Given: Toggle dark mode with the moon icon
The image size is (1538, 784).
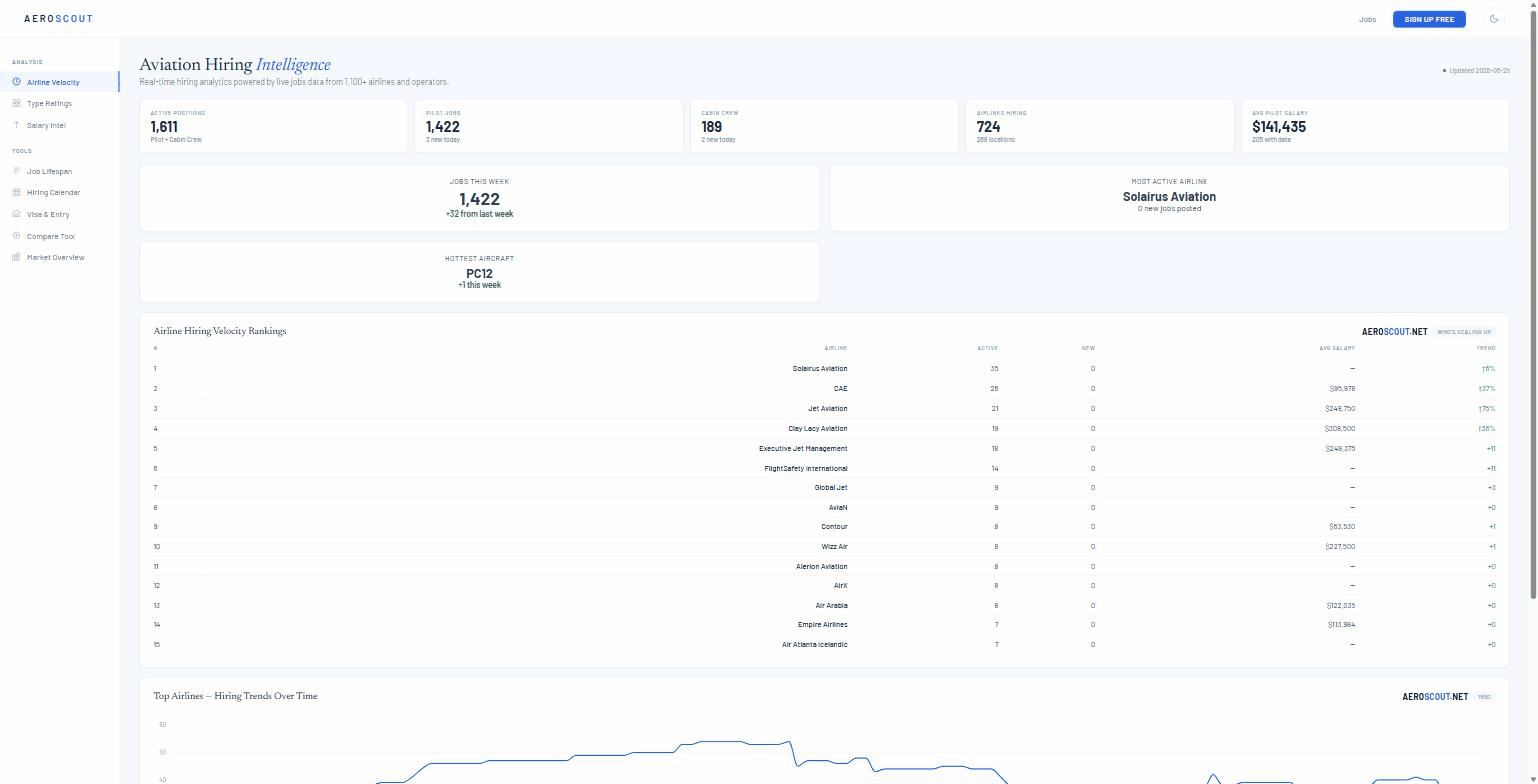Looking at the screenshot, I should (1494, 19).
